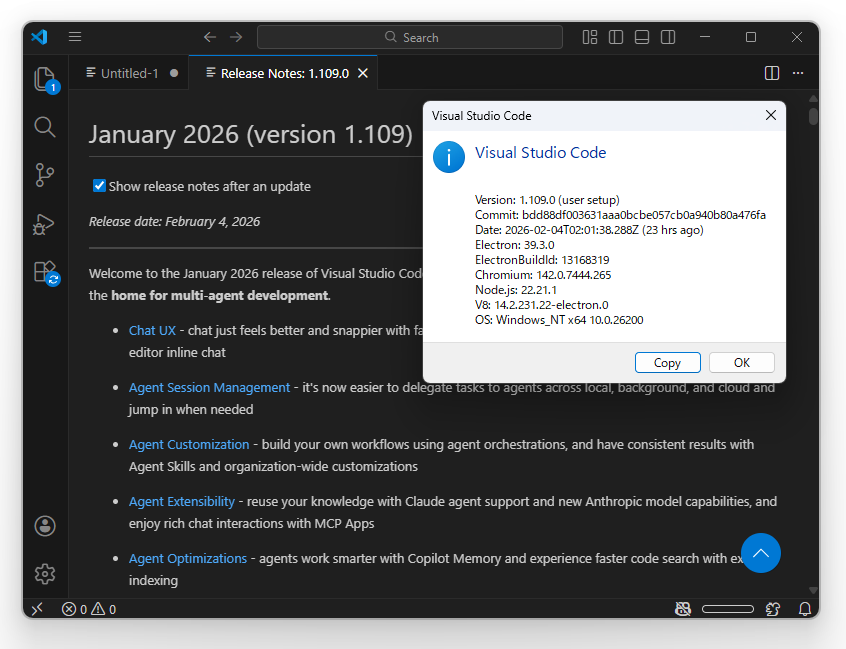Open the hamburger application menu
The width and height of the screenshot is (846, 649).
point(75,36)
